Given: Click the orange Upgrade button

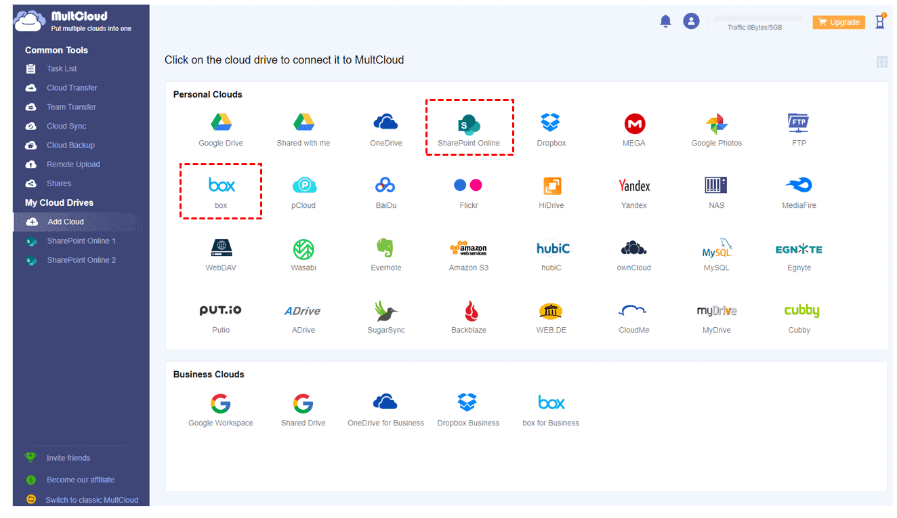Looking at the screenshot, I should (839, 22).
